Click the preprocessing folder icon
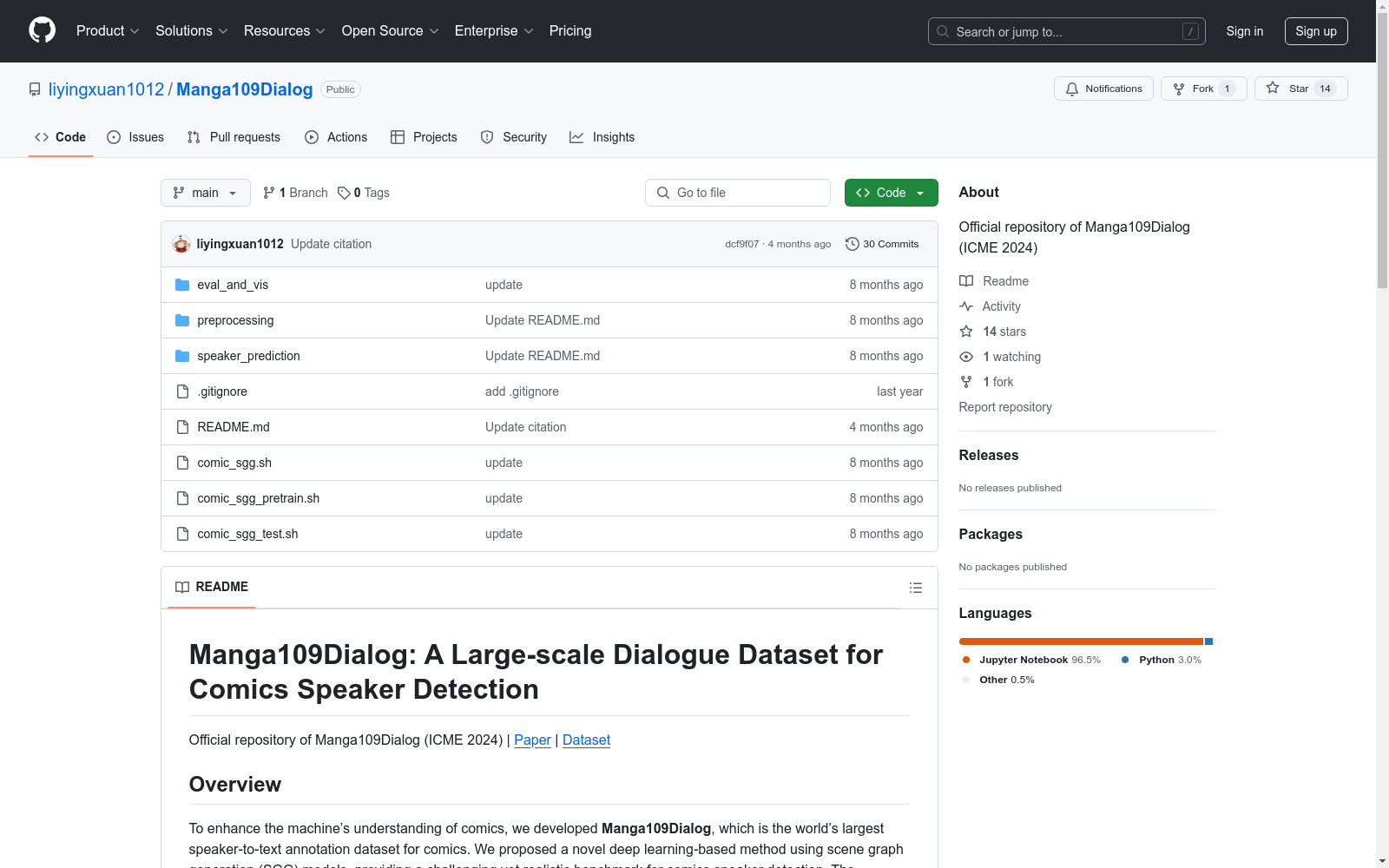Image resolution: width=1389 pixels, height=868 pixels. [182, 320]
